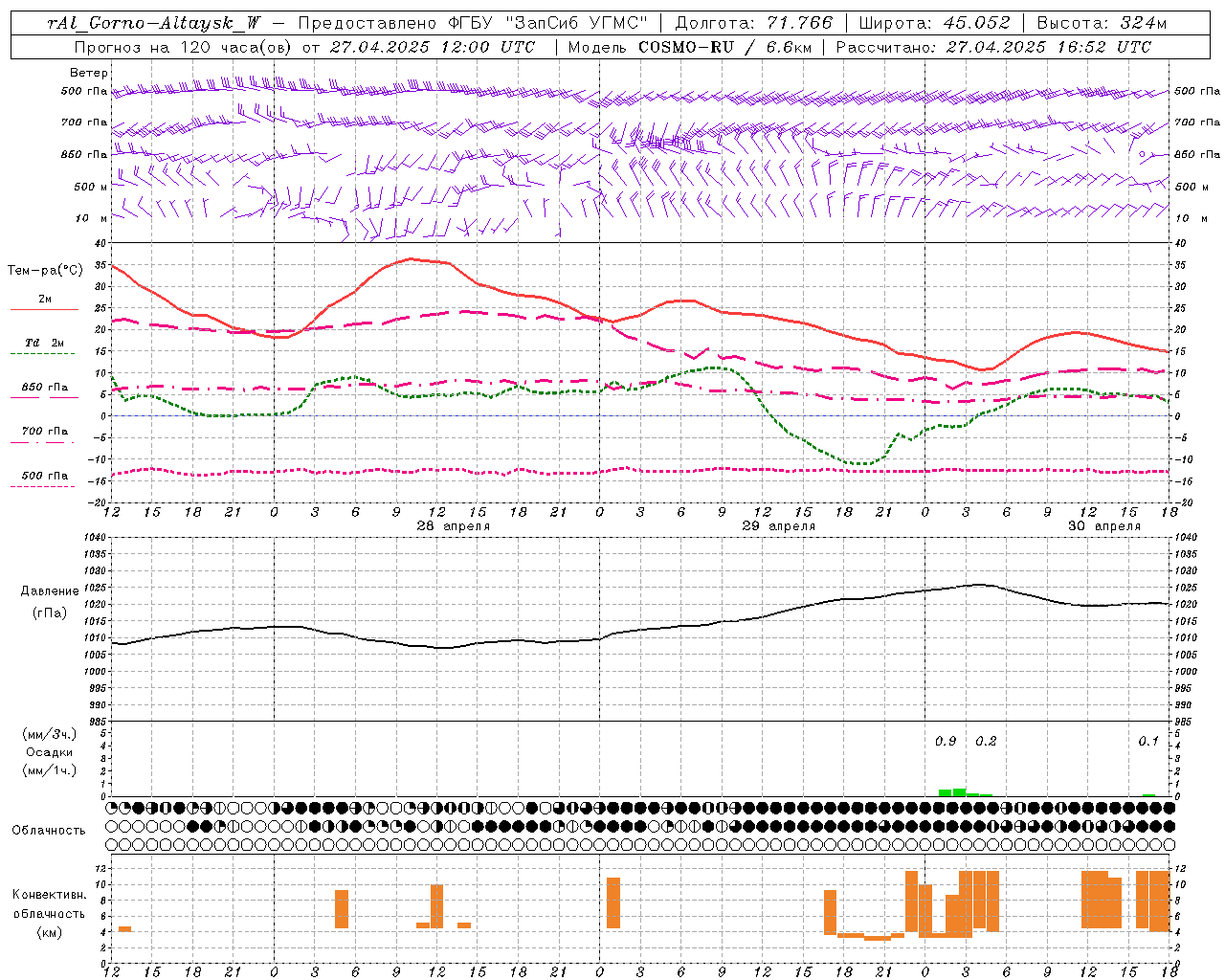Select the 700 гПа temperature legend entry
The width and height of the screenshot is (1225, 980).
coord(45,431)
